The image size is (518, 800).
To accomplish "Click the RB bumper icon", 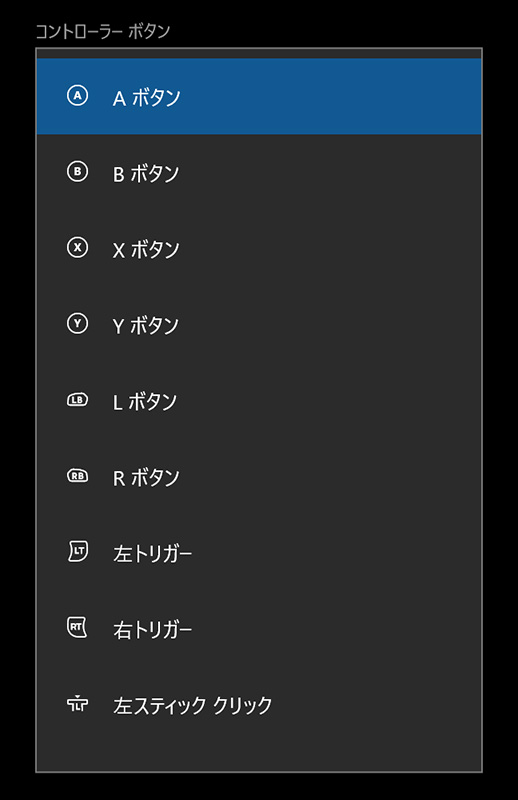I will pyautogui.click(x=78, y=476).
